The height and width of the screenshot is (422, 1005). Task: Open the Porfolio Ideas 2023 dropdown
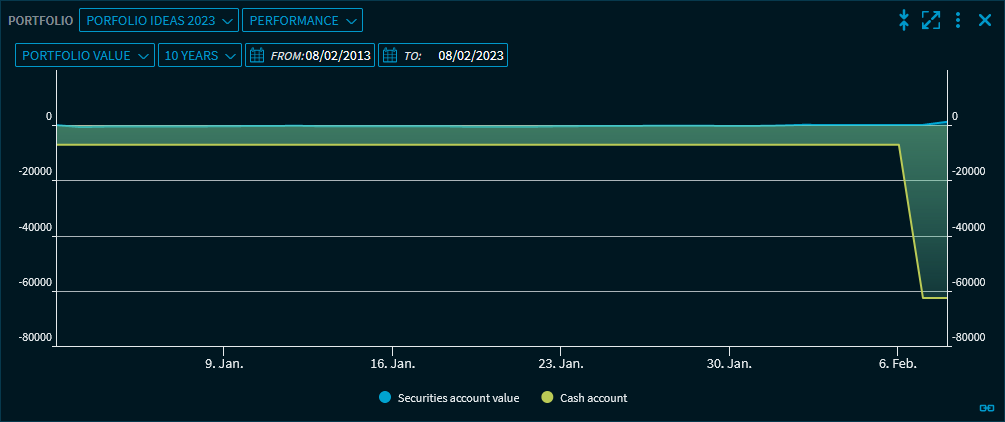click(x=158, y=20)
